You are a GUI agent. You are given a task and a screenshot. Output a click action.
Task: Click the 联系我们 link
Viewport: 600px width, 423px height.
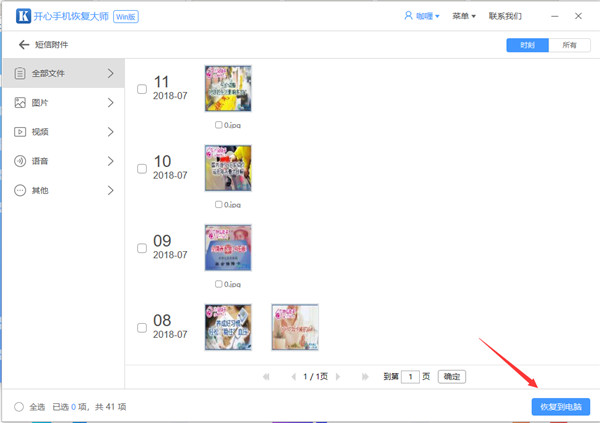pos(505,17)
